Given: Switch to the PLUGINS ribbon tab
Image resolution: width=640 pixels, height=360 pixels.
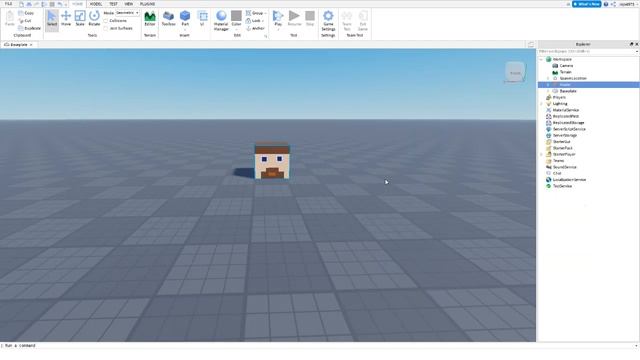Looking at the screenshot, I should 147,4.
